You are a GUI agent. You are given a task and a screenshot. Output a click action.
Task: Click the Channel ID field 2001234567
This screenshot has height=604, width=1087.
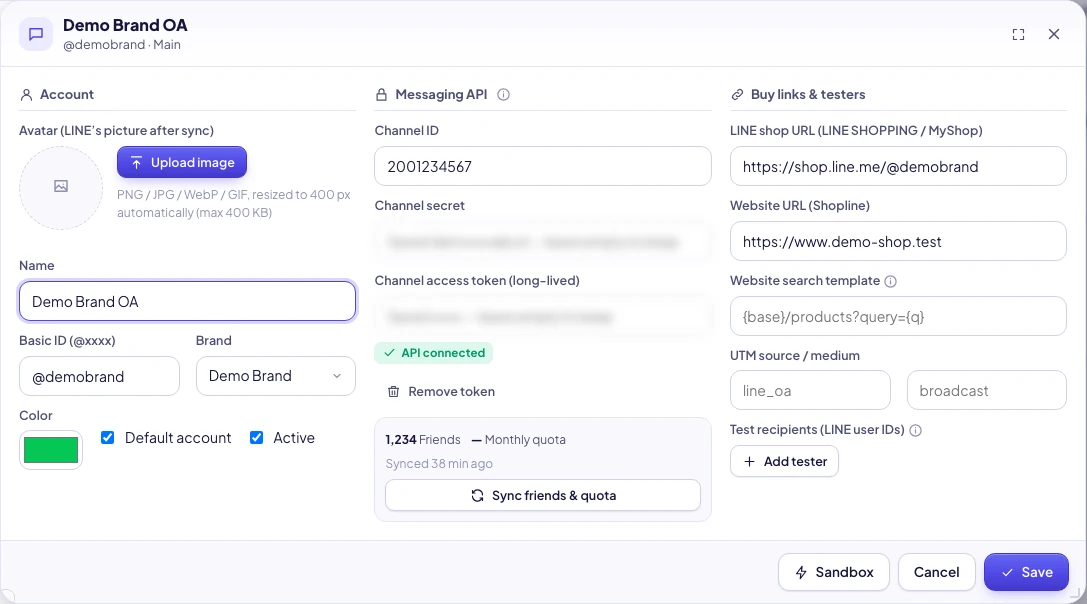point(543,166)
